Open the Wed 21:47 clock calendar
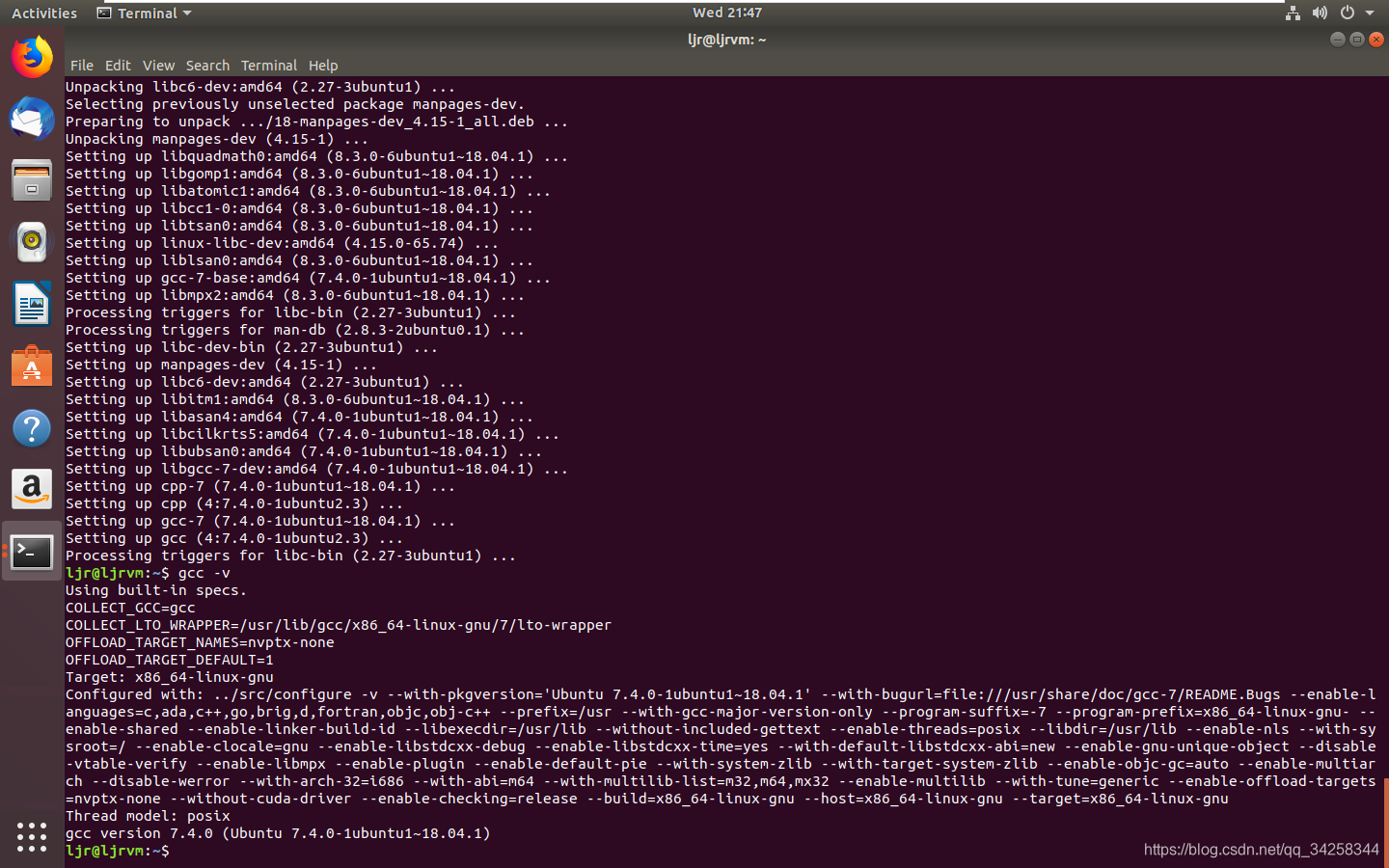The image size is (1389, 868). (x=726, y=13)
